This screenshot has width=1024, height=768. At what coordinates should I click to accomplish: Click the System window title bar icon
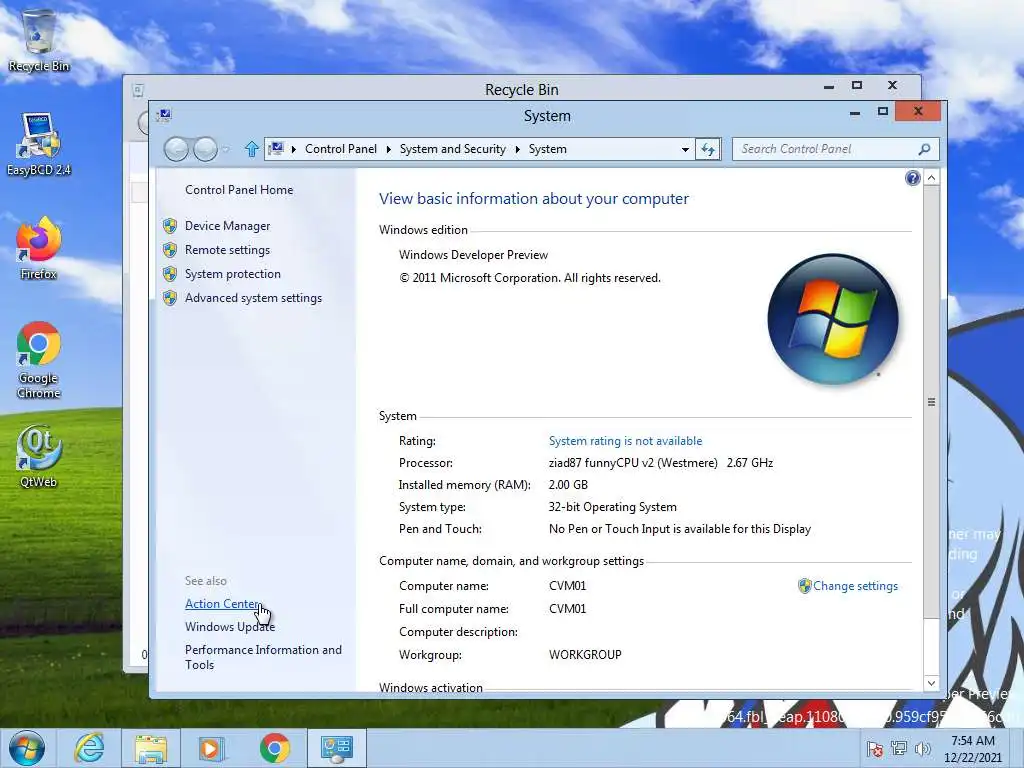coord(163,116)
